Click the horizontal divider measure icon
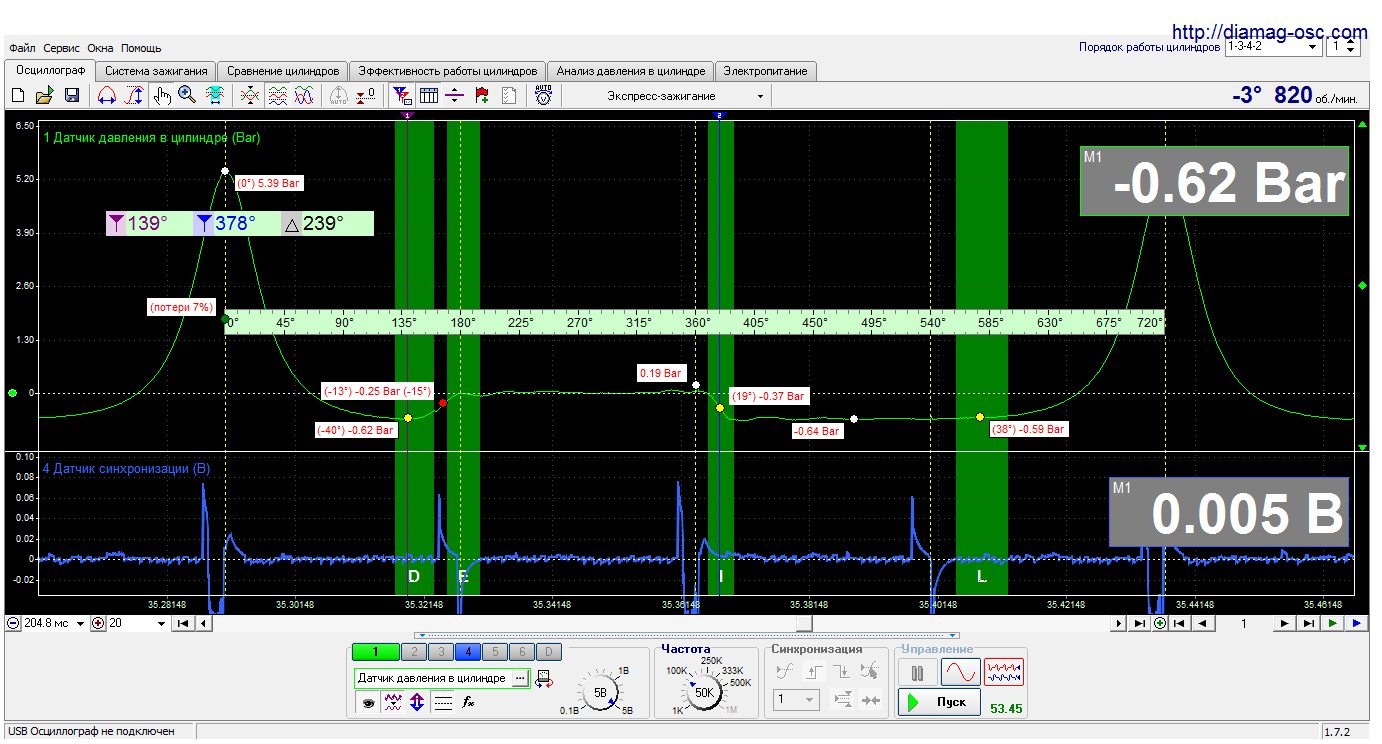The image size is (1382, 744). [455, 96]
